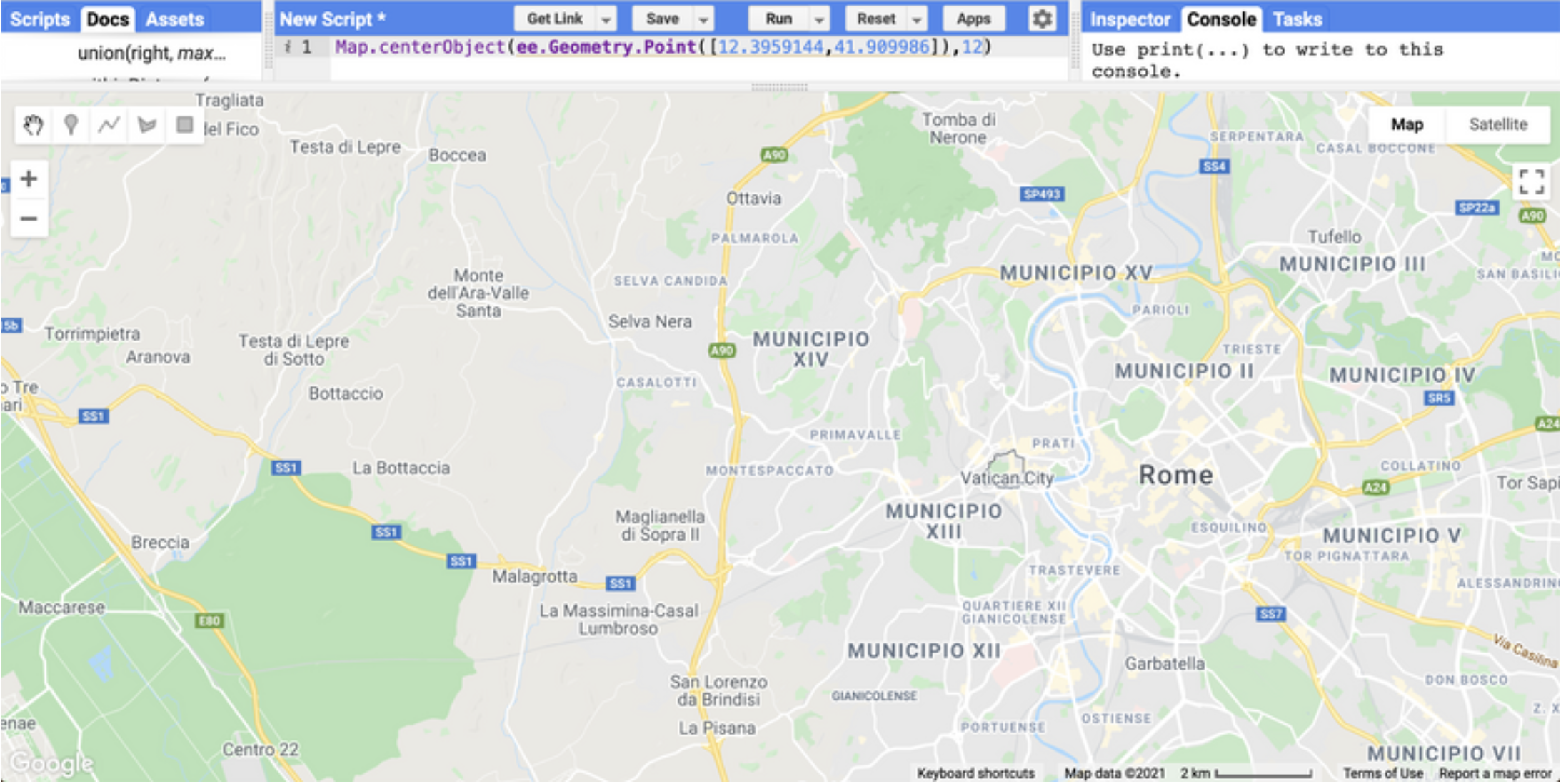Click the Save button
The image size is (1561, 784).
pos(663,19)
